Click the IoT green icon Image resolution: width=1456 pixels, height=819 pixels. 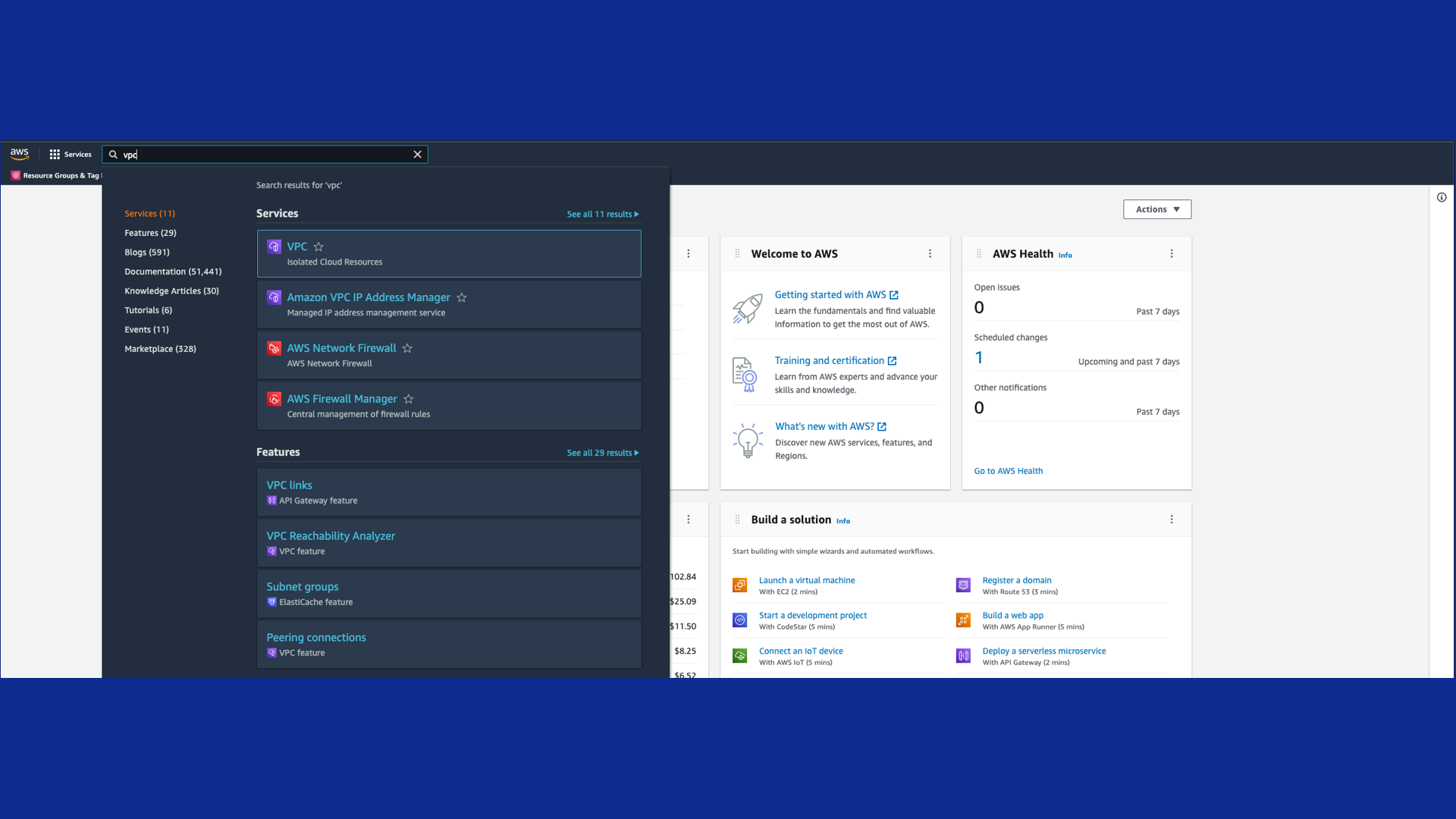tap(740, 656)
